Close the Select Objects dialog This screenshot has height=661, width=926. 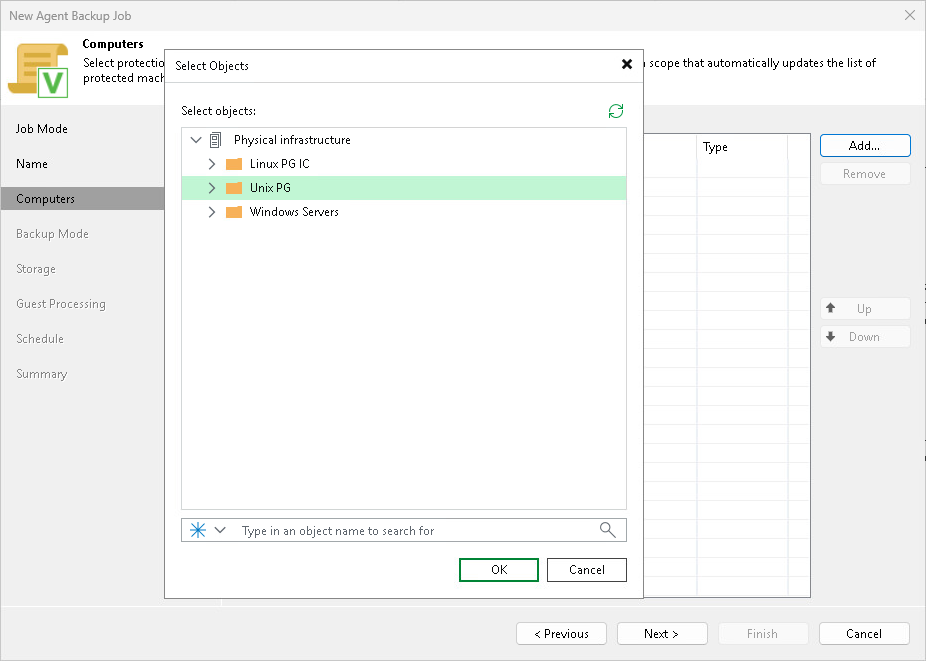pos(627,64)
